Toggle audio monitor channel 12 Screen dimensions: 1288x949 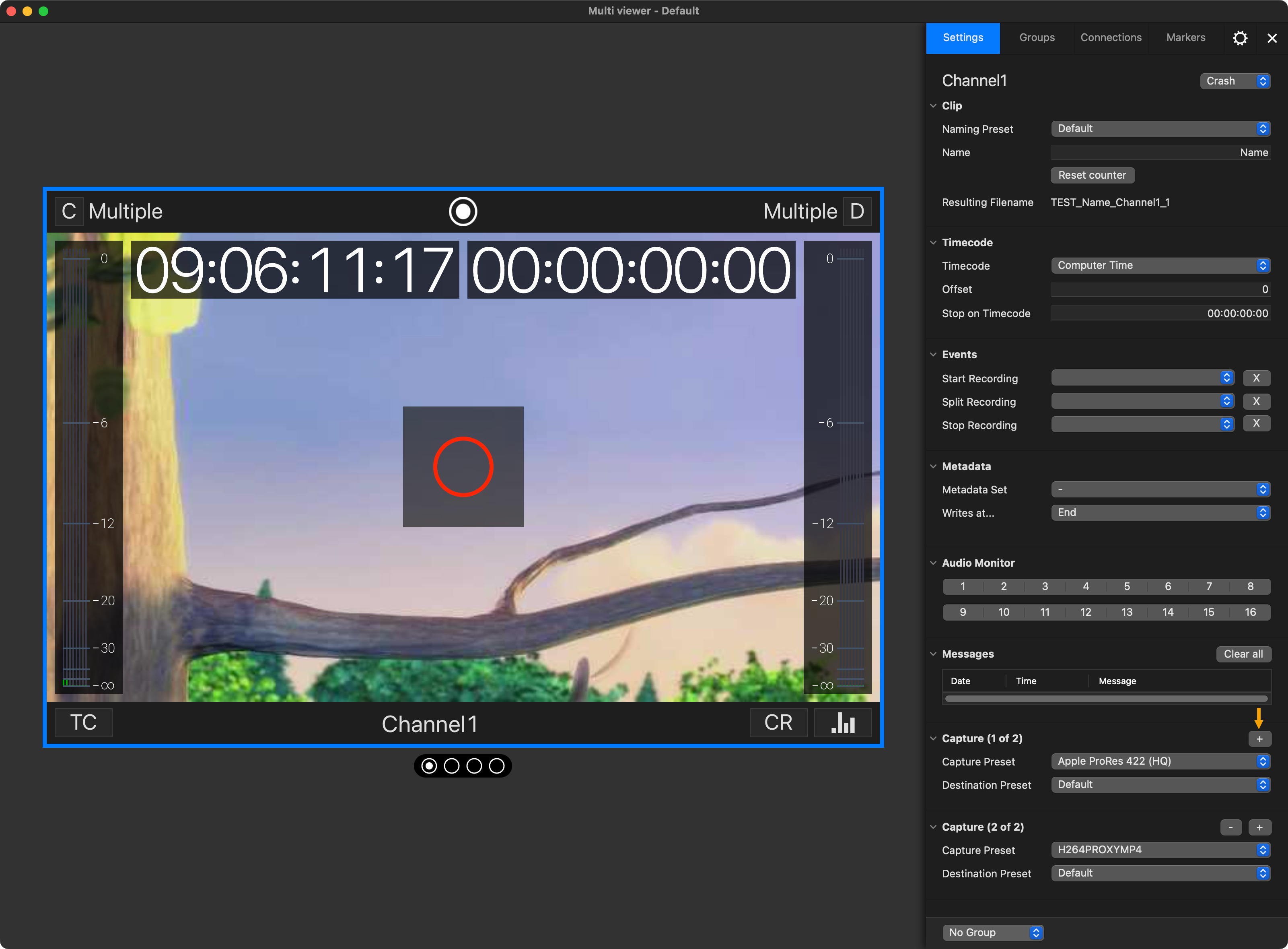click(1086, 613)
